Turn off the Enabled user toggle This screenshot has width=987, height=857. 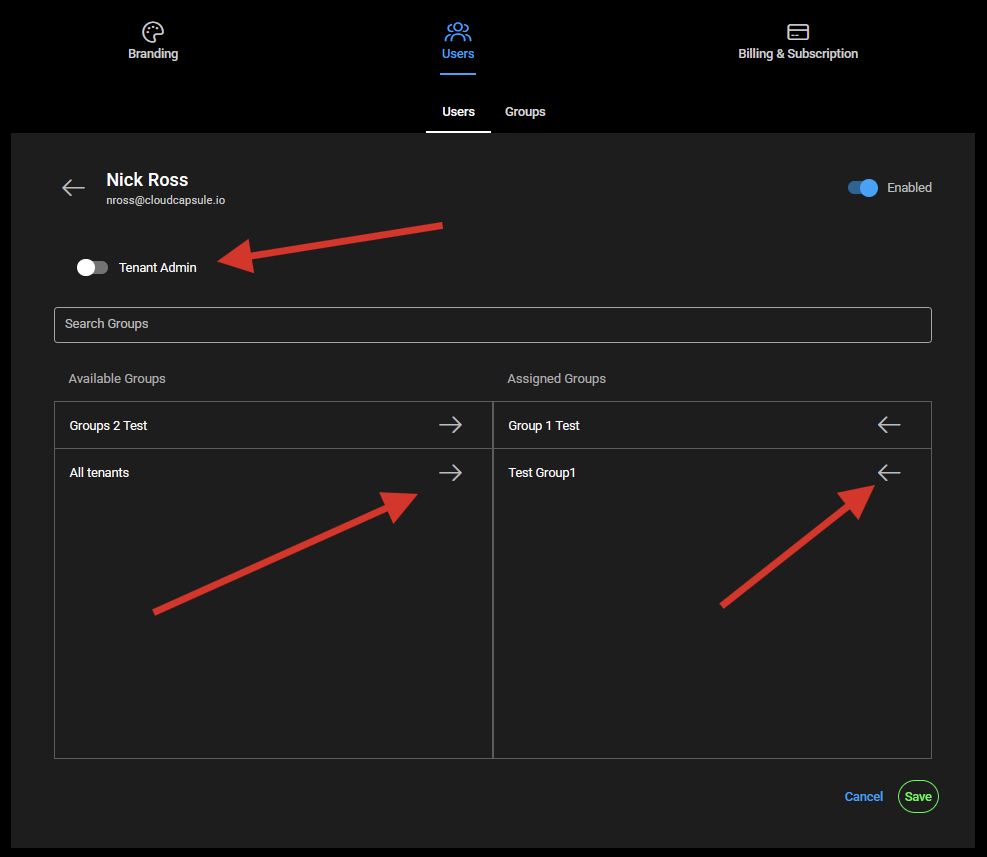[862, 188]
